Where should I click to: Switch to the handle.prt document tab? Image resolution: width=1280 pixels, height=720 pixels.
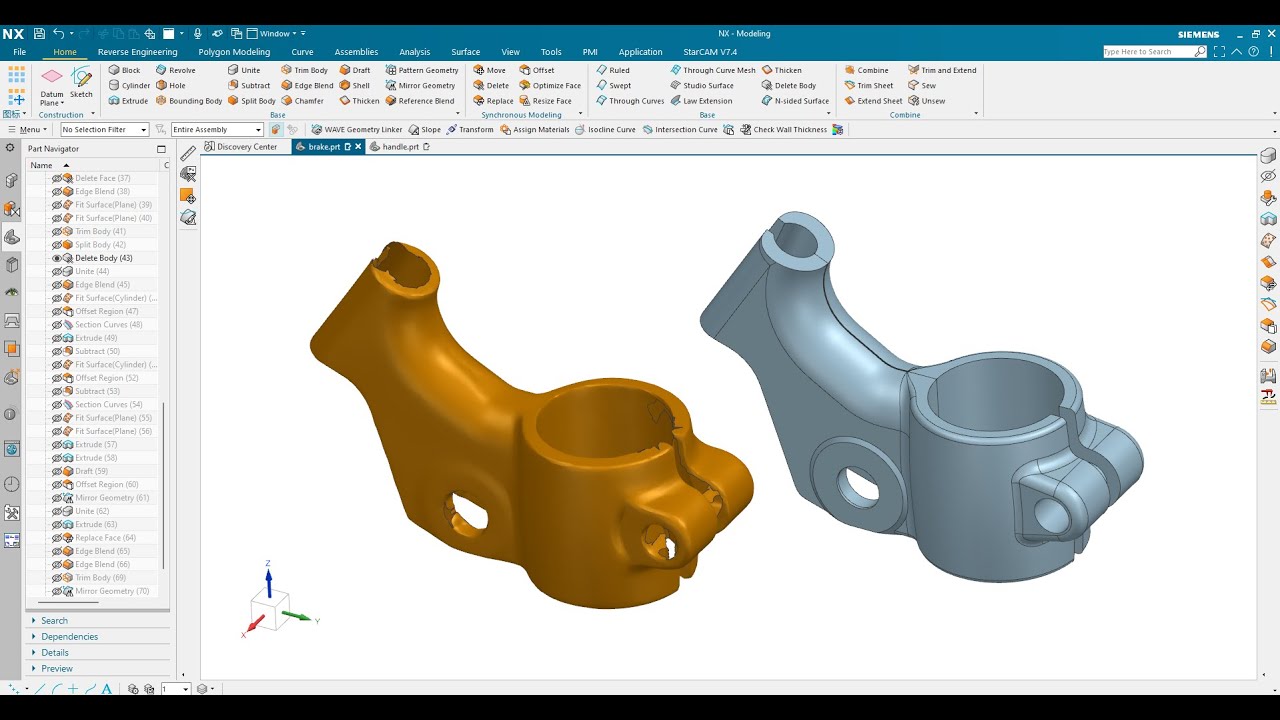point(400,147)
